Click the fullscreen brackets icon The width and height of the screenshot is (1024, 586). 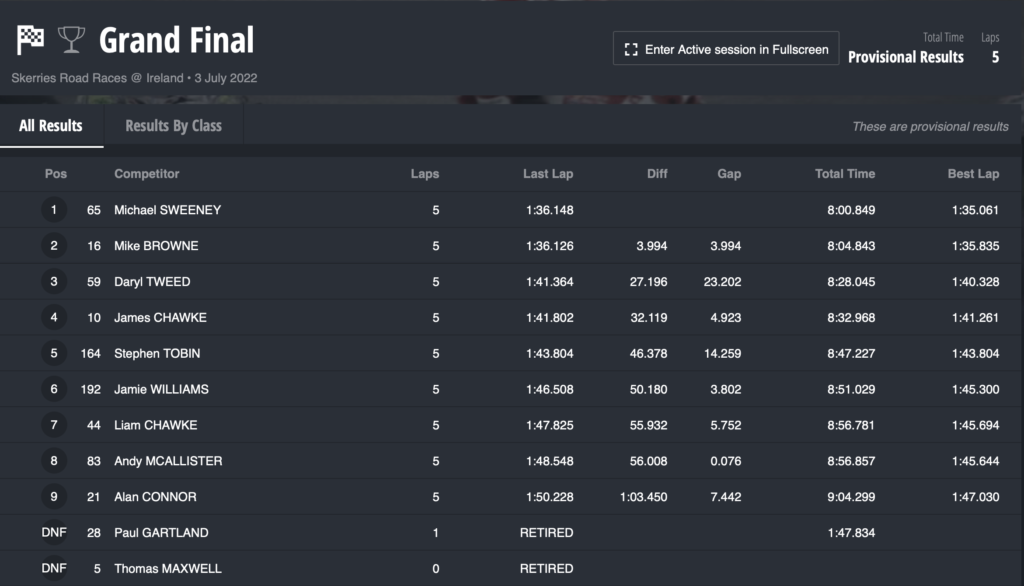point(631,50)
